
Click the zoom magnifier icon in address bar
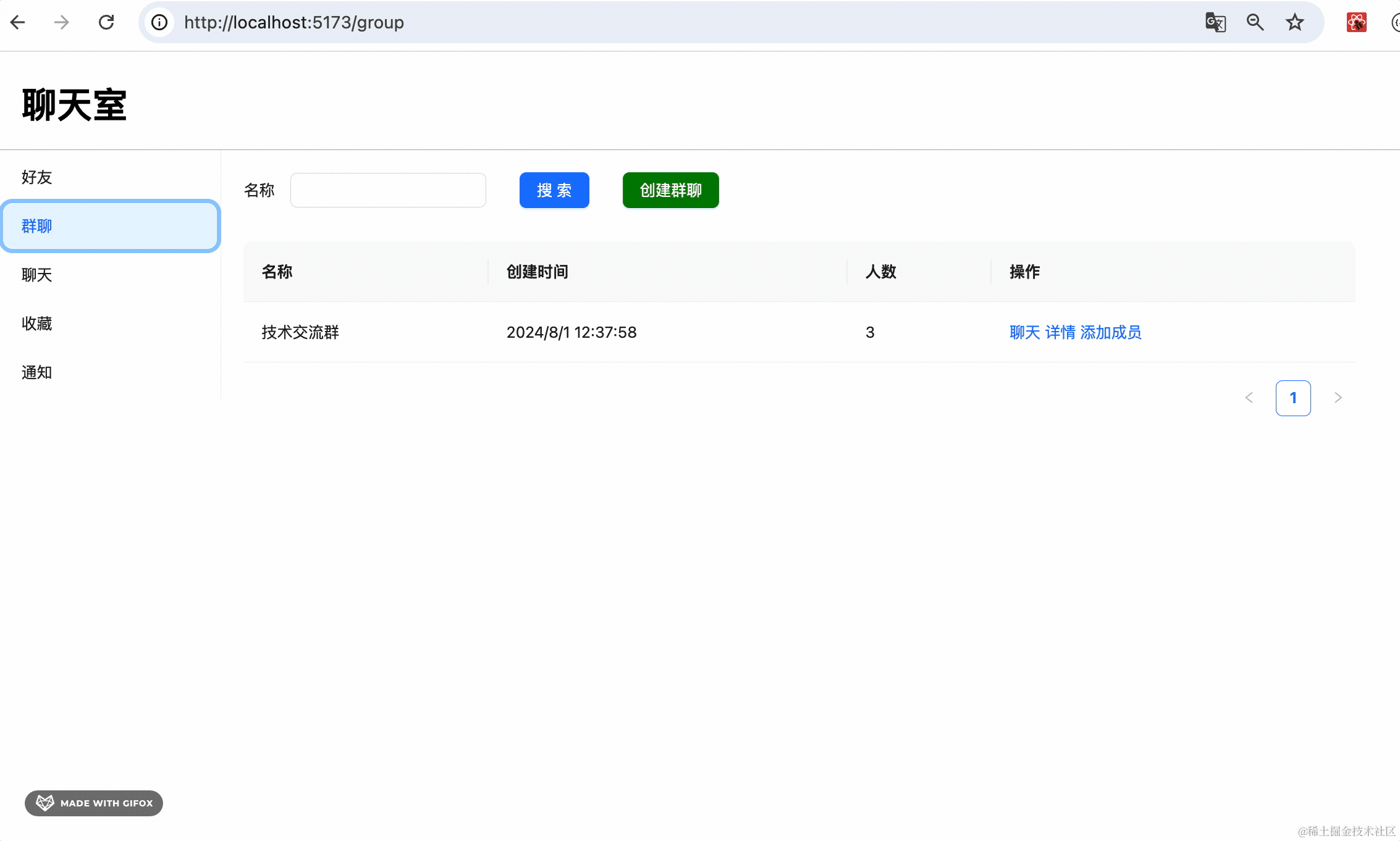[1255, 23]
